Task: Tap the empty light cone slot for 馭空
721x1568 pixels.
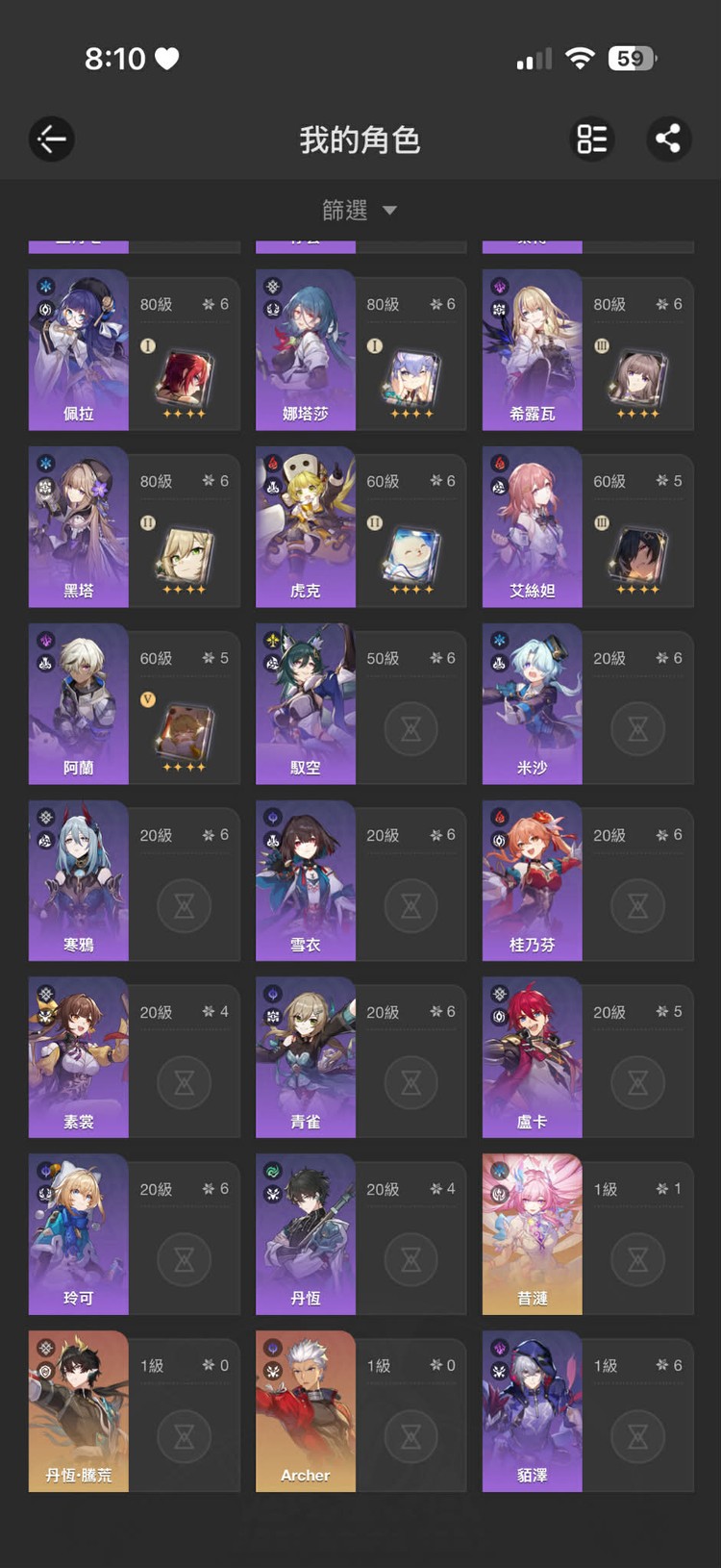Action: click(x=410, y=729)
